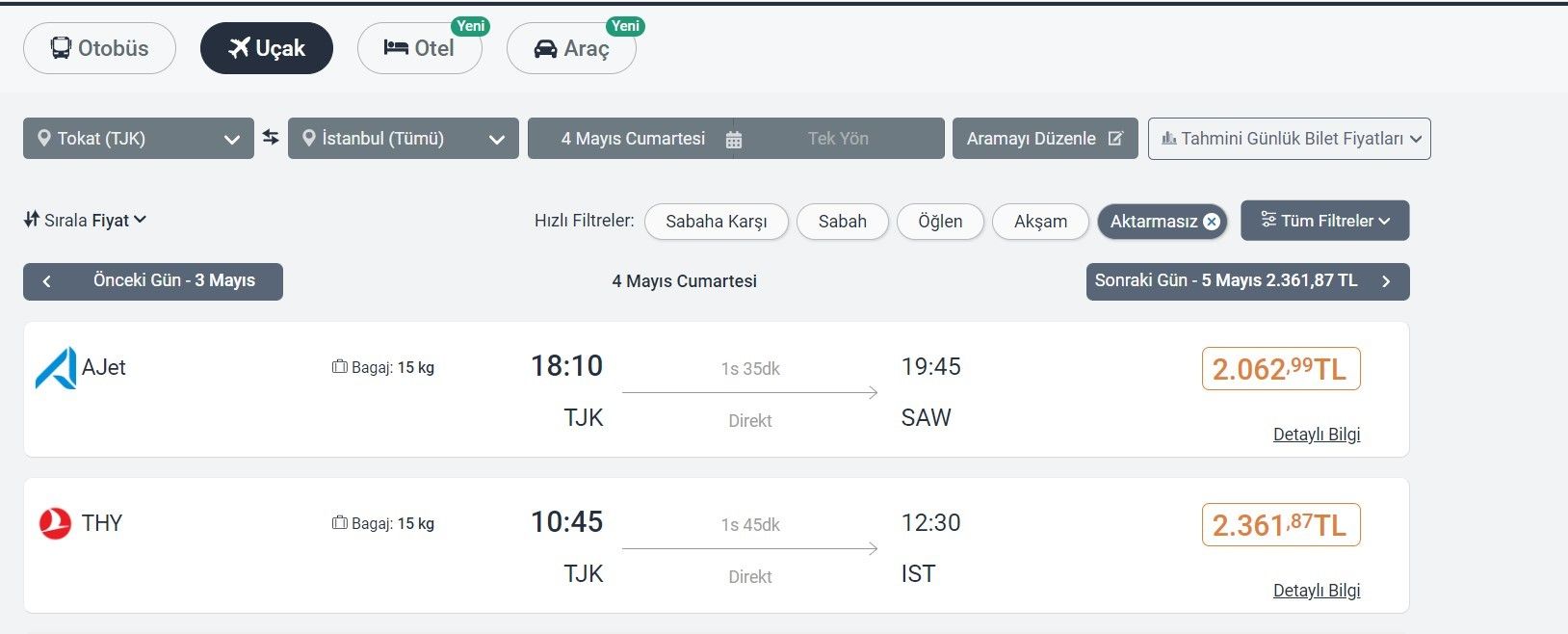The height and width of the screenshot is (634, 1568).
Task: Switch to the Otobüs tab
Action: click(99, 48)
